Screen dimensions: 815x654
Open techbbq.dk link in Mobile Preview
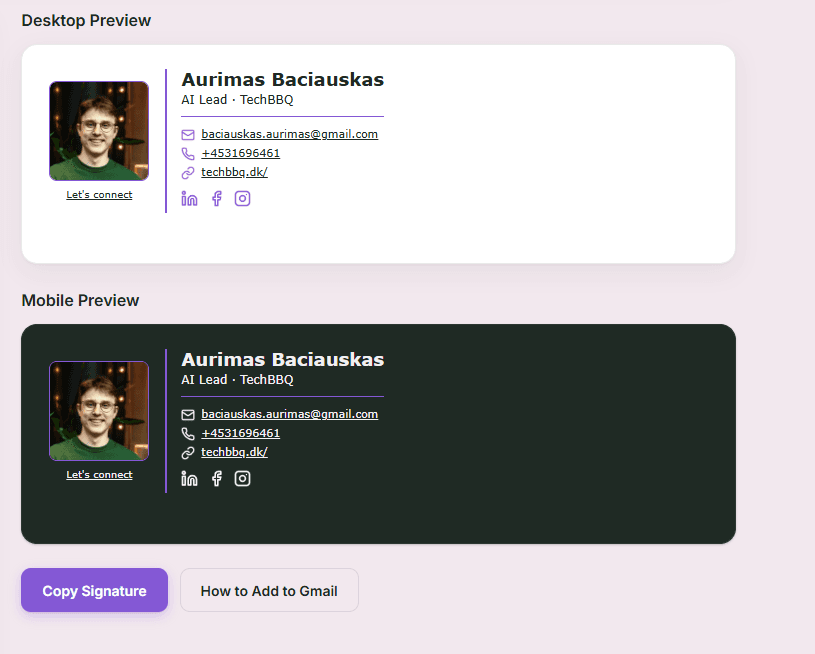tap(234, 452)
